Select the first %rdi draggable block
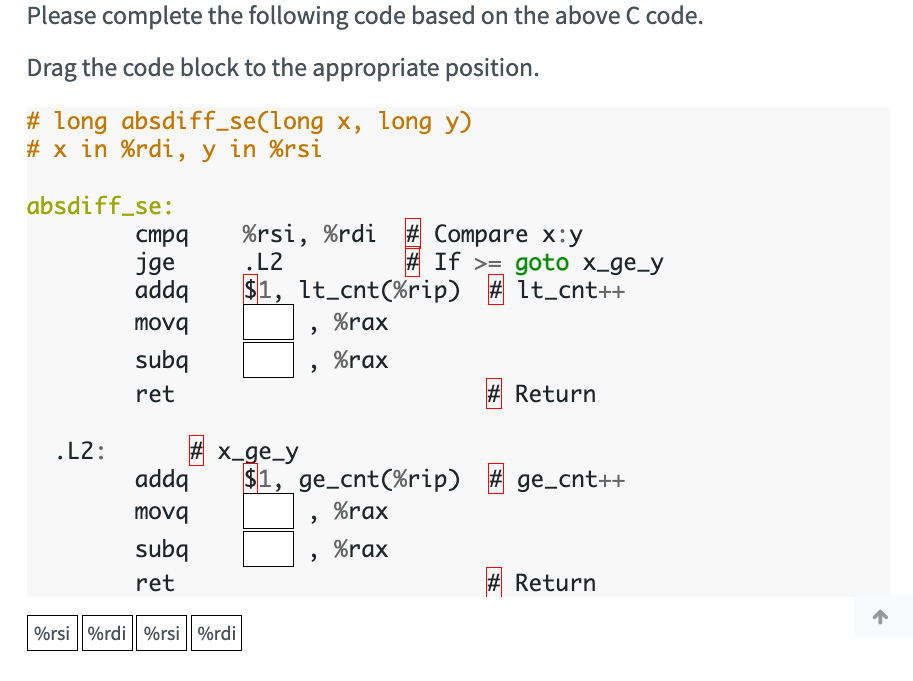This screenshot has height=681, width=913. pos(107,632)
